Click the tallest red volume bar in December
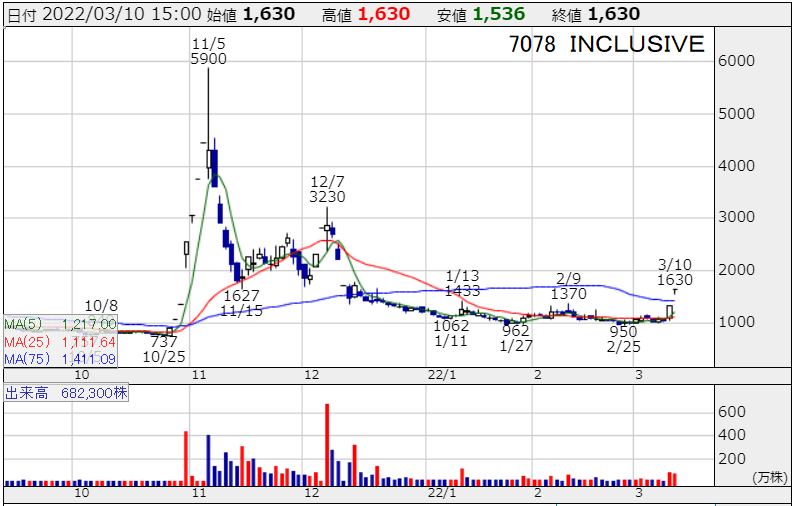This screenshot has width=794, height=506. (x=327, y=444)
